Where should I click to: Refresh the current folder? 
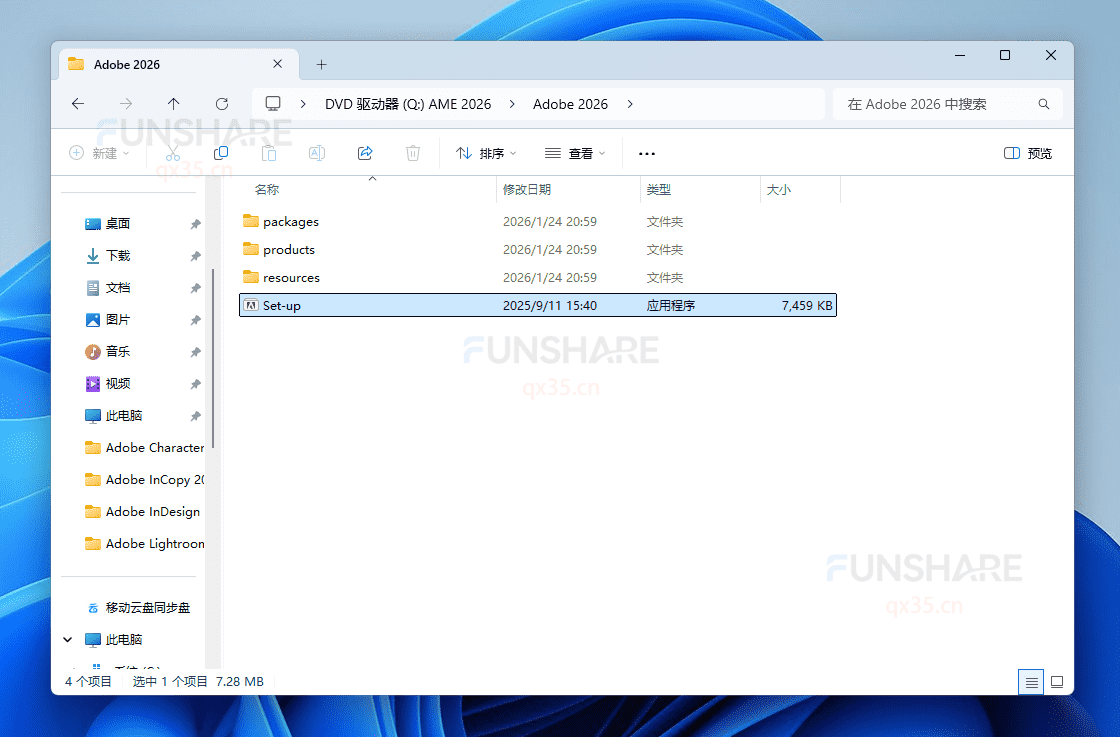tap(222, 104)
